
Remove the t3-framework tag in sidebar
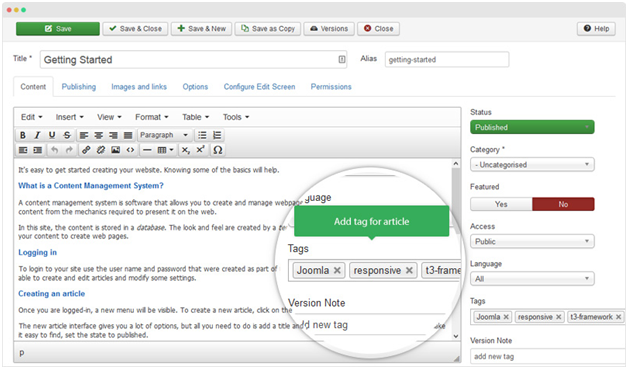click(618, 317)
